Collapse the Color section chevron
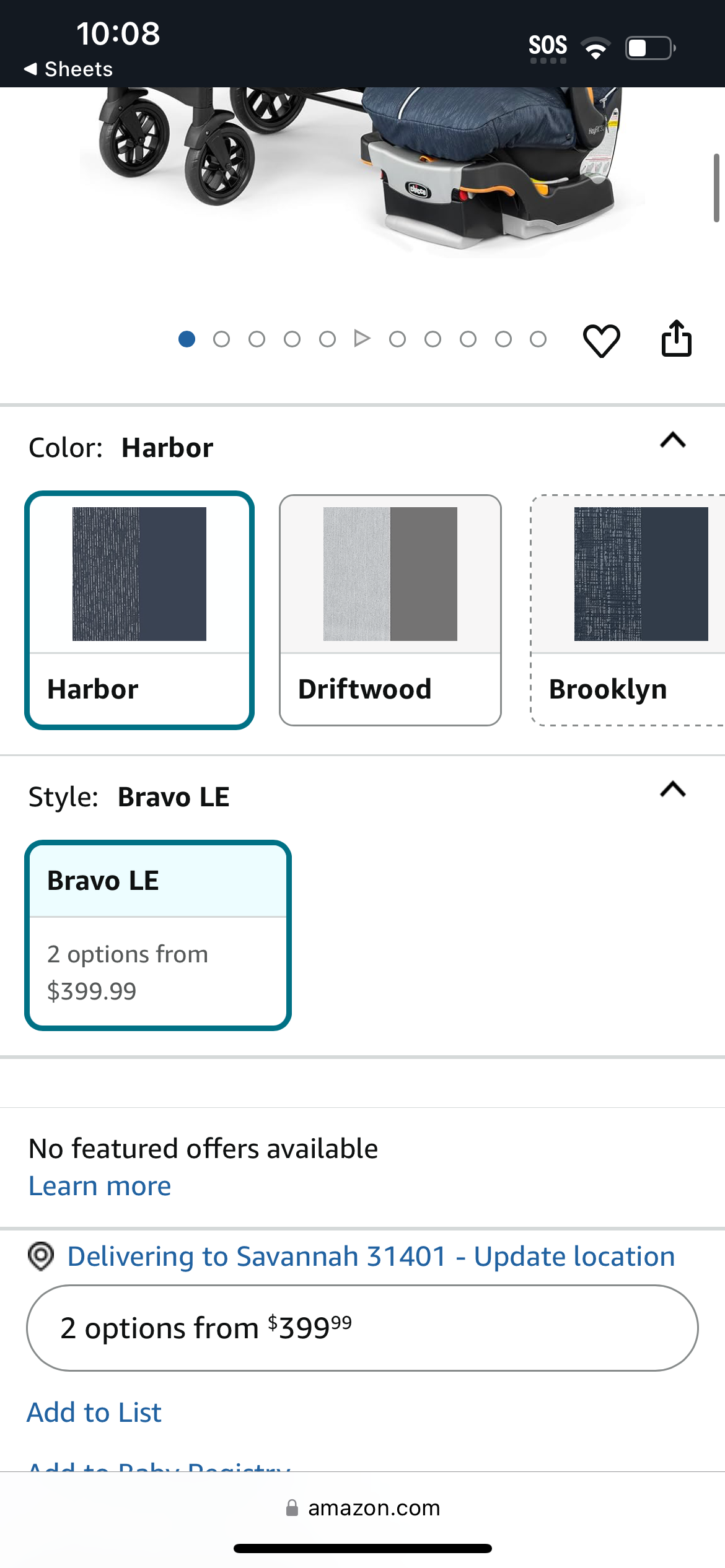Image resolution: width=725 pixels, height=1568 pixels. tap(673, 440)
